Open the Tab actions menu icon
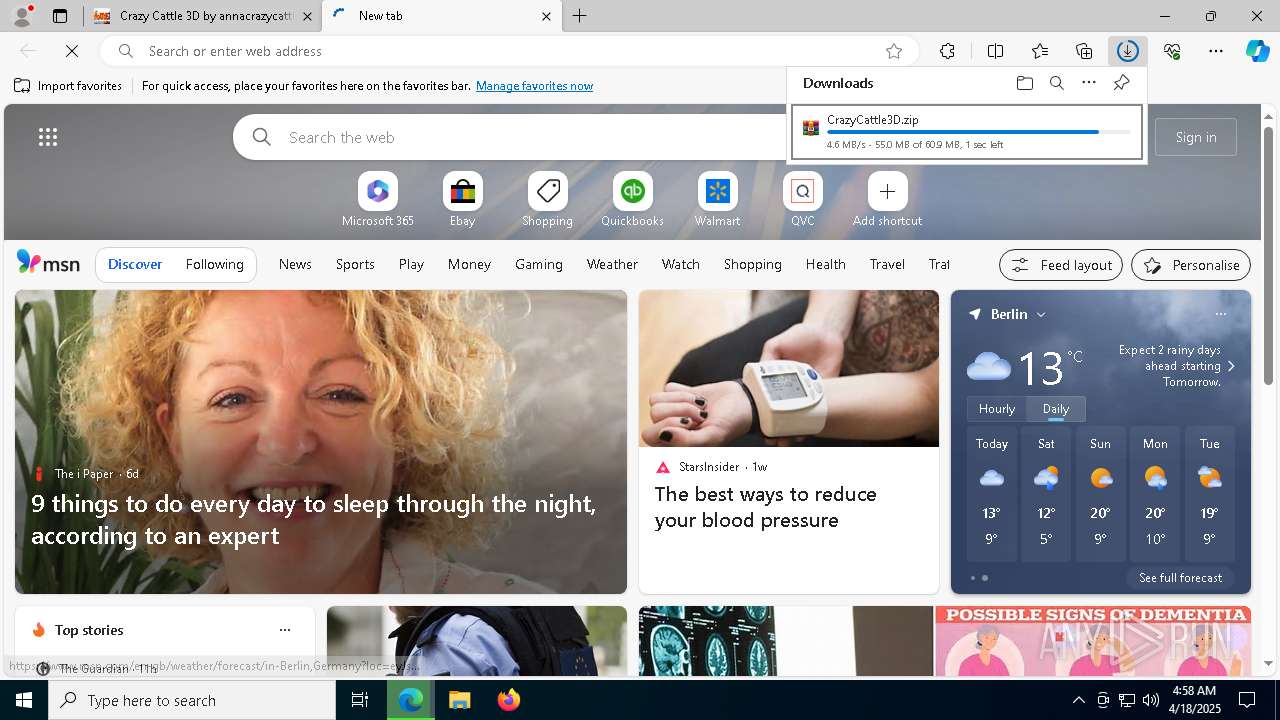The image size is (1280, 720). [59, 16]
